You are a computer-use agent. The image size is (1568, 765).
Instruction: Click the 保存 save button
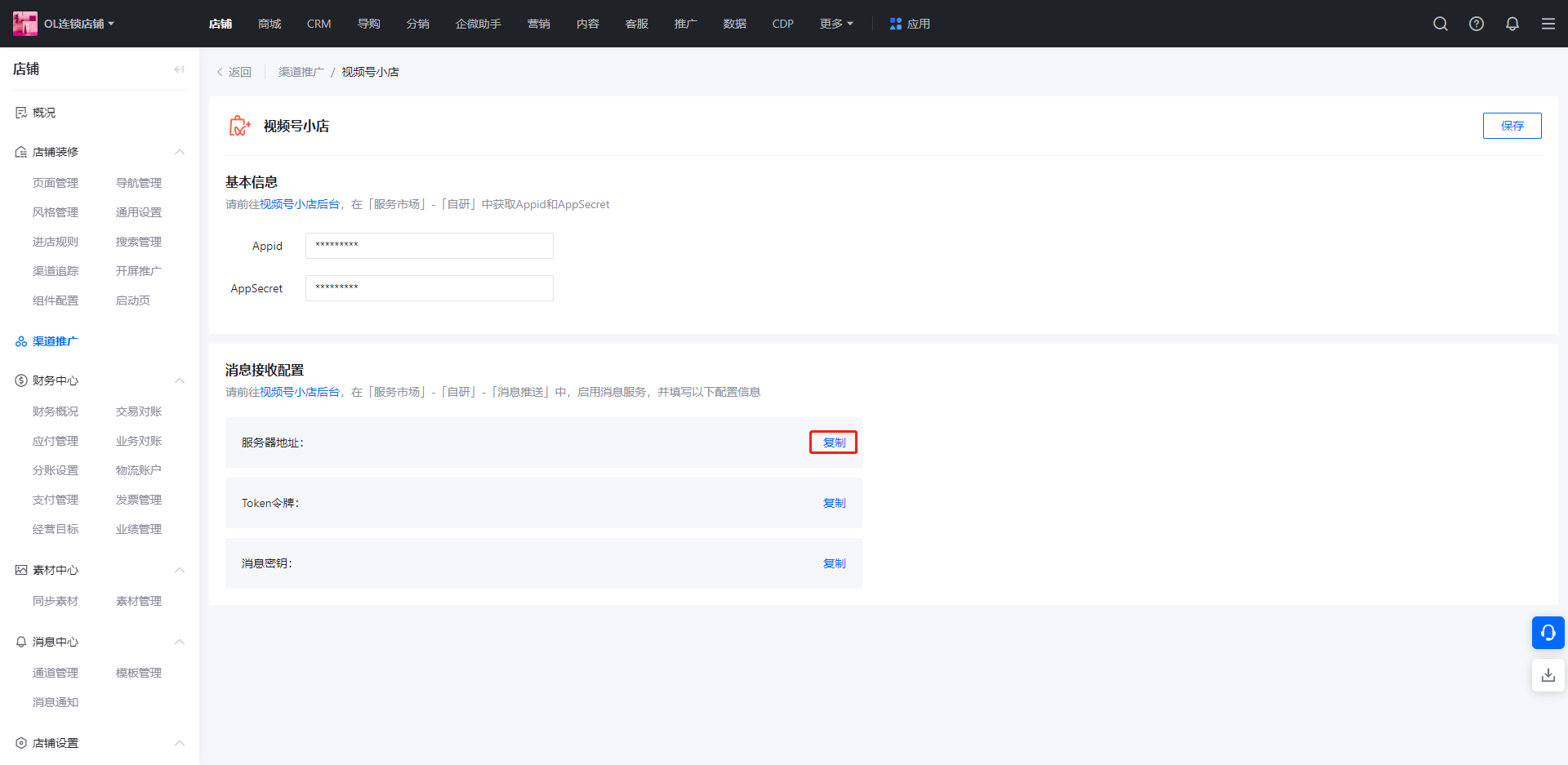1512,126
